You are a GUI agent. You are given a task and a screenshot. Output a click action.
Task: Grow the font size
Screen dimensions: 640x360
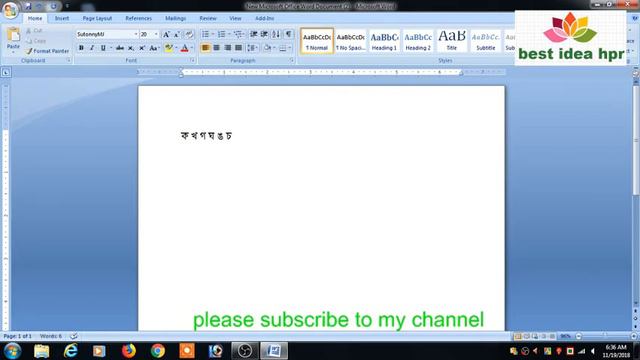pos(166,35)
